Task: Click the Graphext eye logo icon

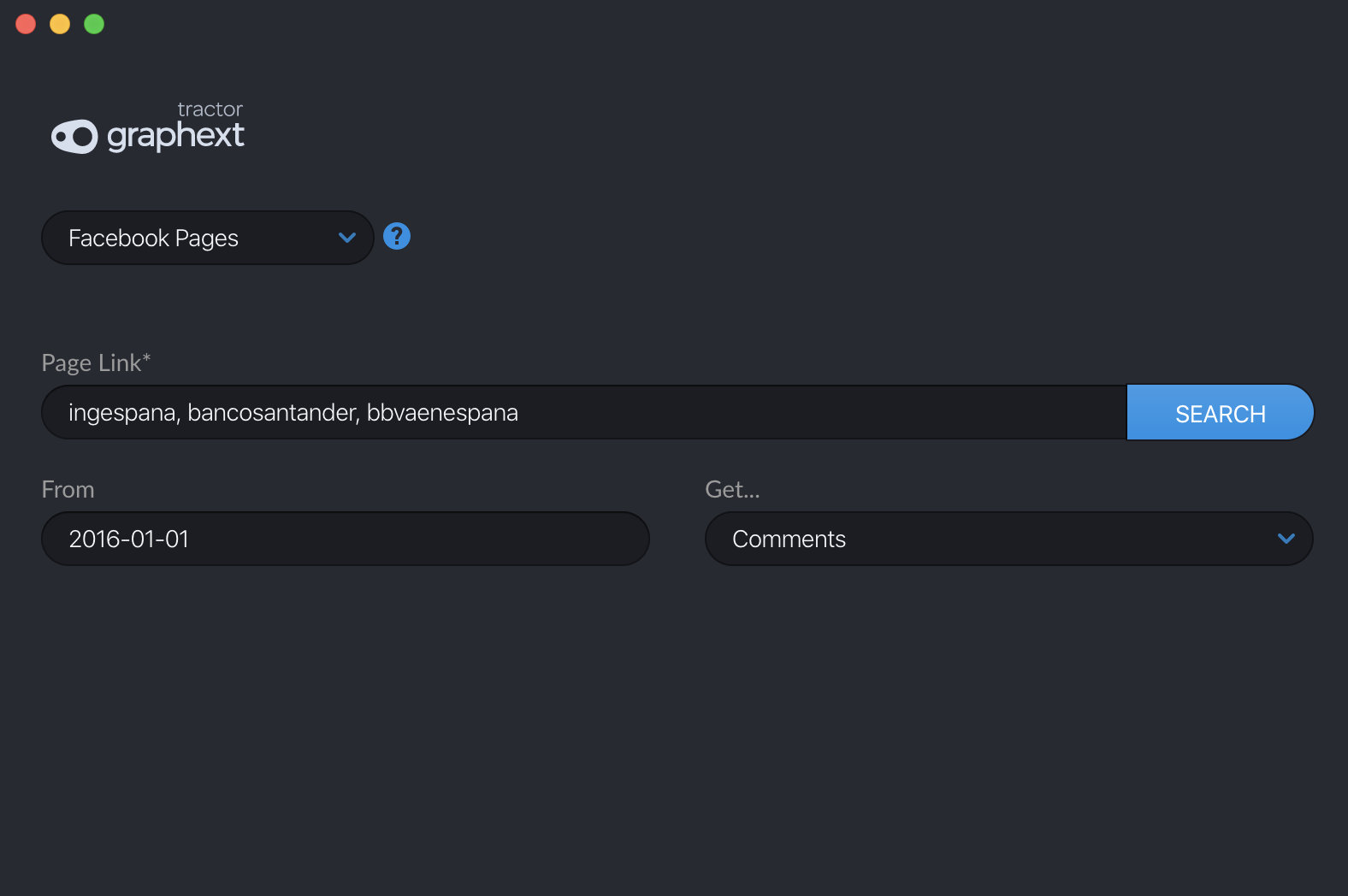Action: point(74,136)
